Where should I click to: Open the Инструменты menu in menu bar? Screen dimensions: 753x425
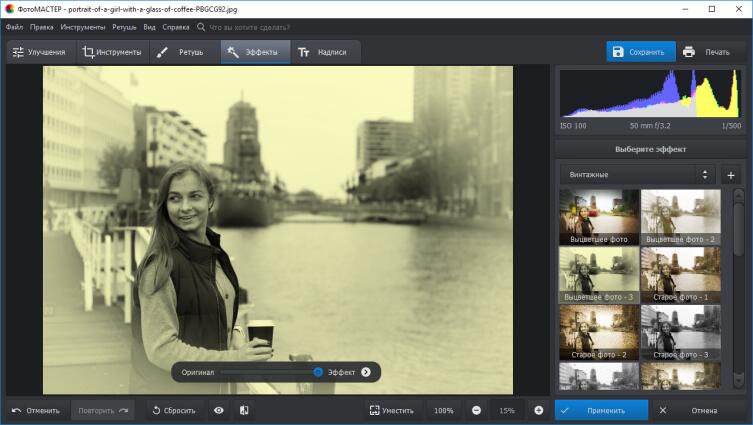coord(83,27)
